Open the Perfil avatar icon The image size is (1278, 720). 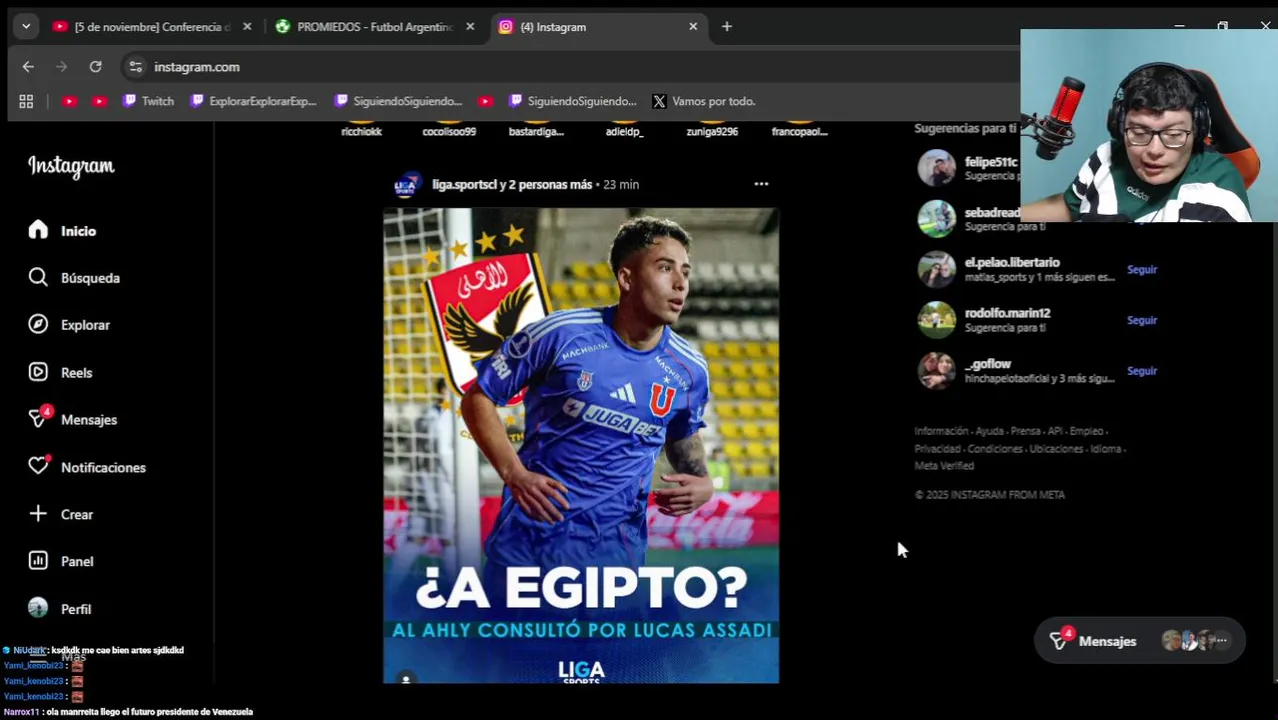pyautogui.click(x=38, y=608)
